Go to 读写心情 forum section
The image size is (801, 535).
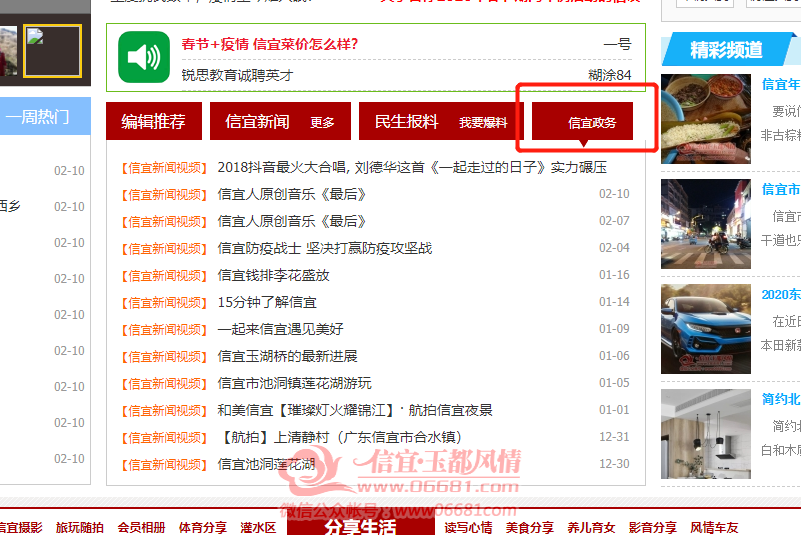468,527
